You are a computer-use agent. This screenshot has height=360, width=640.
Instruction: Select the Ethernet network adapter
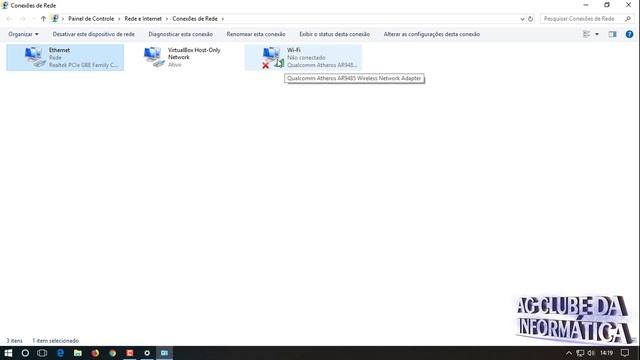point(65,58)
